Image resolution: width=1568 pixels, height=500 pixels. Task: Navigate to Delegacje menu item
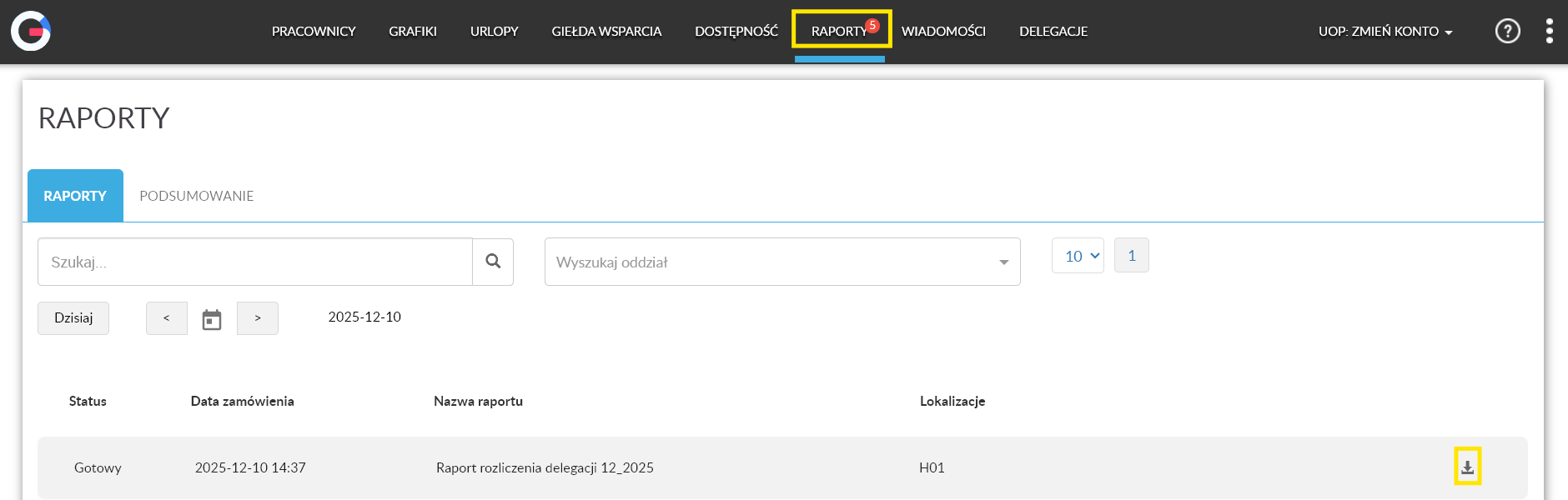(x=1053, y=32)
